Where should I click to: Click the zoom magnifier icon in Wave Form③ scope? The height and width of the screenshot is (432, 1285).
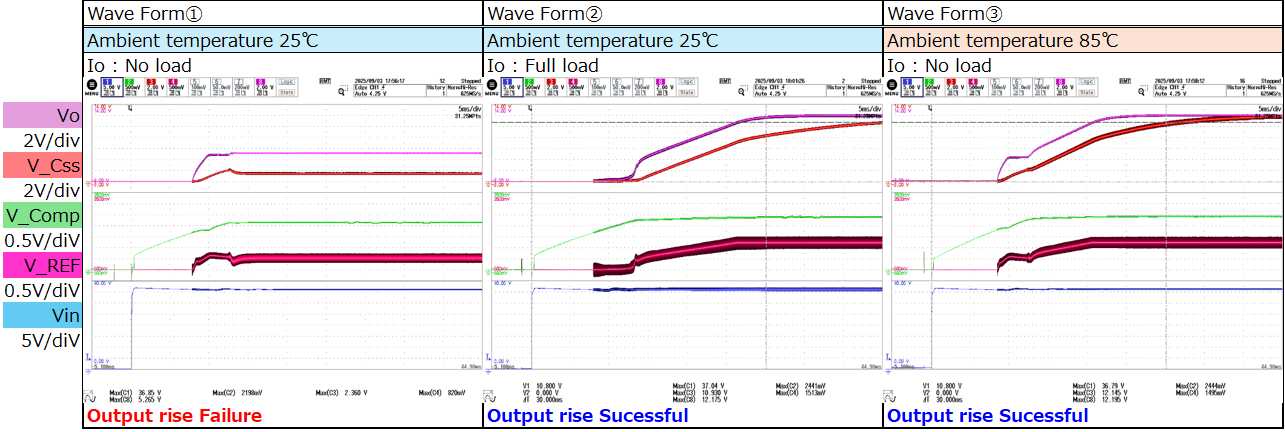[x=1142, y=91]
